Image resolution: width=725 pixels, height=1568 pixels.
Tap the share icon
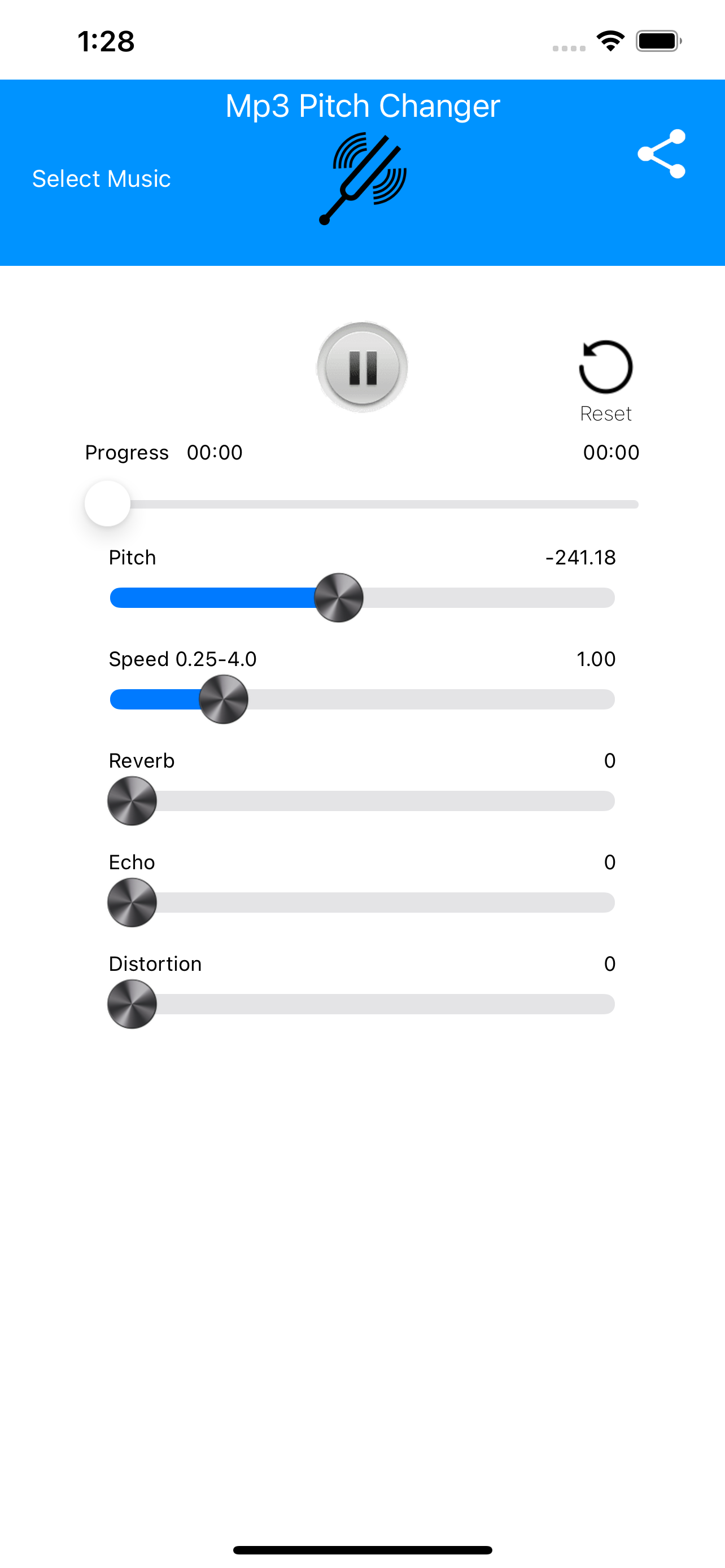click(661, 154)
